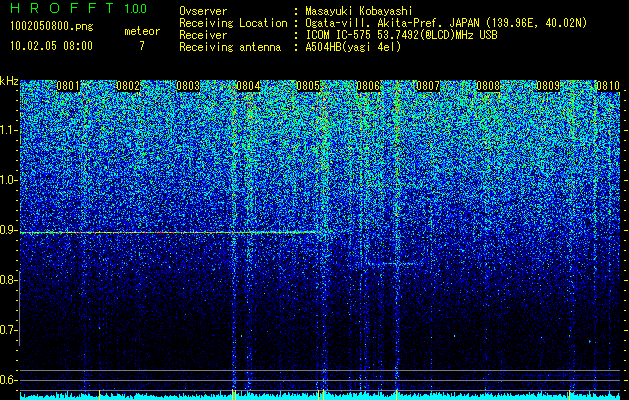
Task: Click the meteor label
Action: (x=142, y=31)
